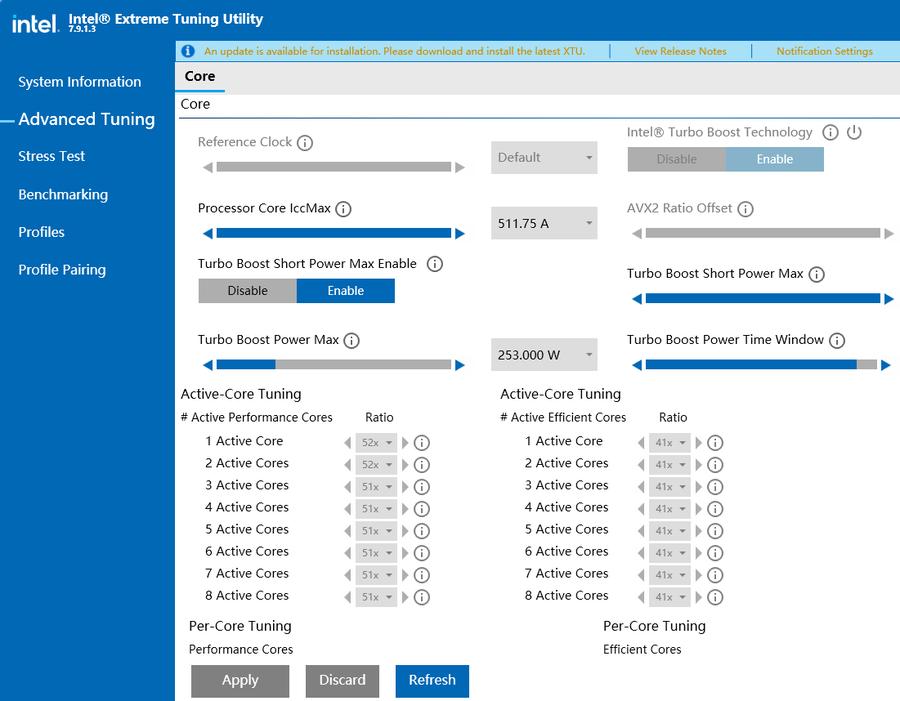This screenshot has width=900, height=701.
Task: Enable Turbo Boost Short Power Max
Action: click(x=345, y=291)
